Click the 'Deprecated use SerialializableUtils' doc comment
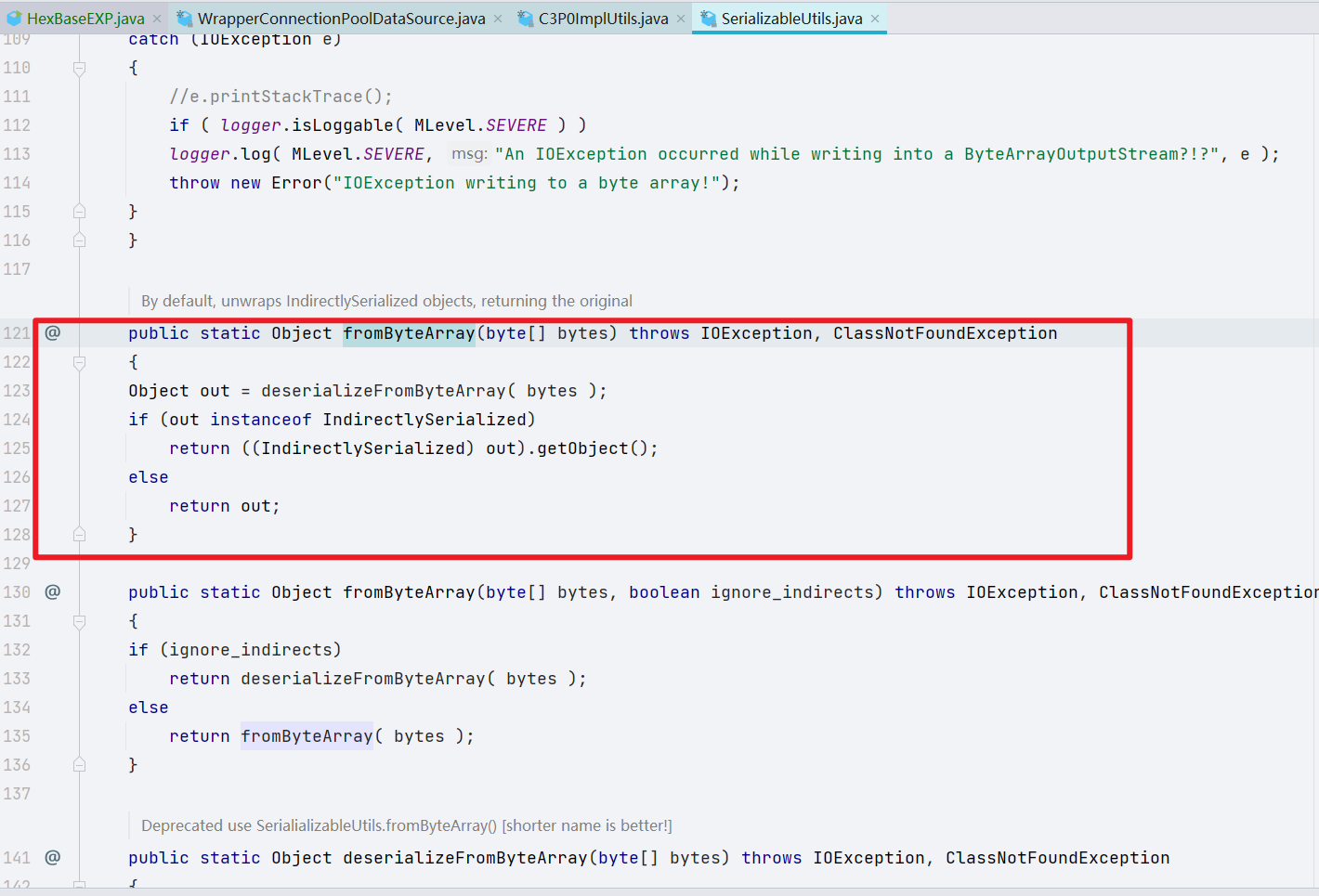 [x=406, y=825]
